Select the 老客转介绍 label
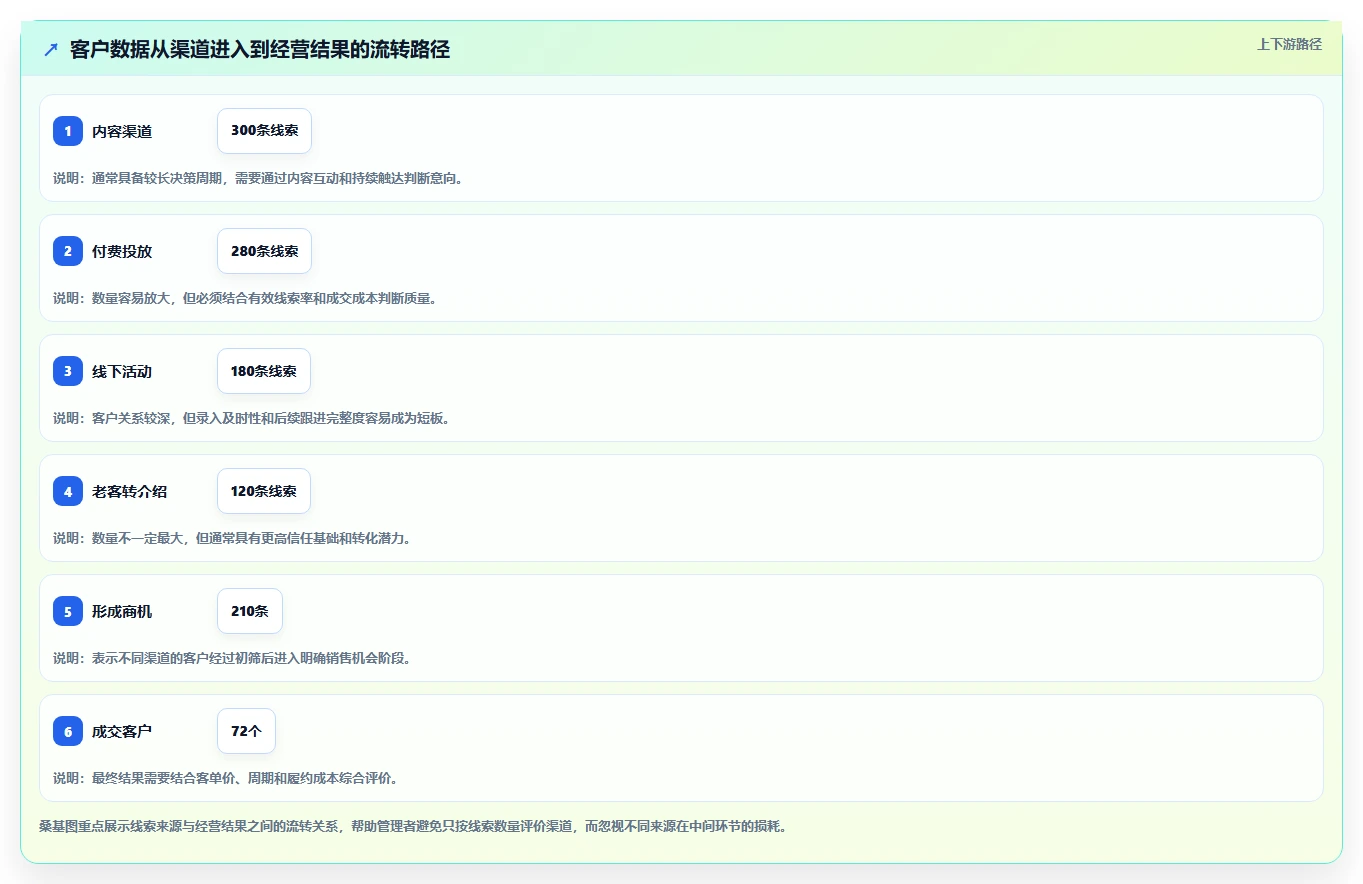This screenshot has height=884, width=1363. tap(130, 491)
